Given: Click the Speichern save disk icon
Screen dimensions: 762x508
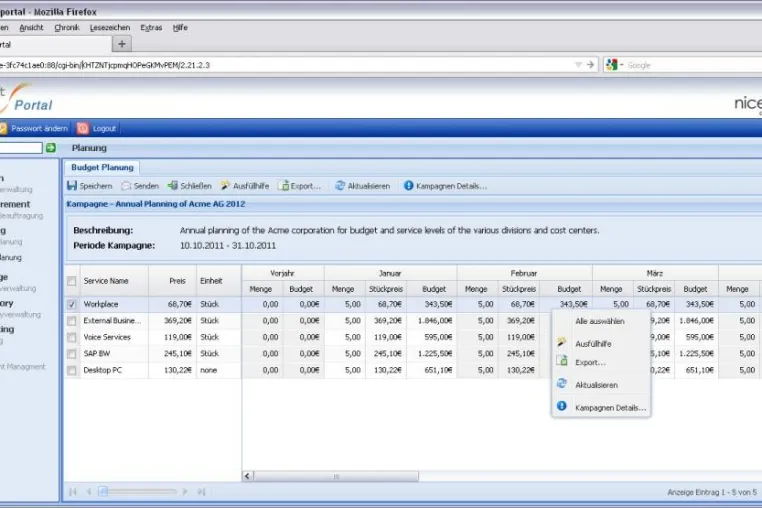Looking at the screenshot, I should [72, 186].
